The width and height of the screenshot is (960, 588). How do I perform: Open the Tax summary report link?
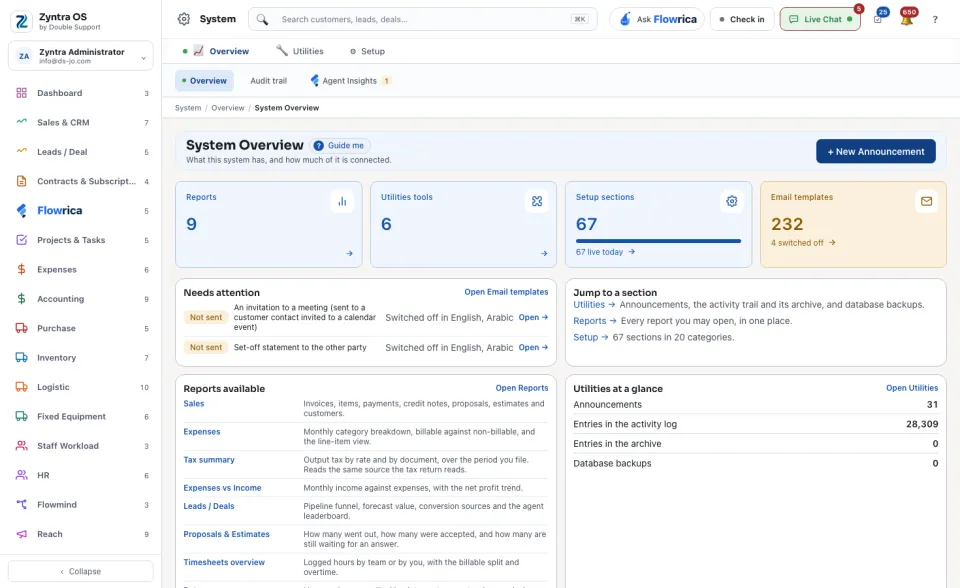pos(209,460)
